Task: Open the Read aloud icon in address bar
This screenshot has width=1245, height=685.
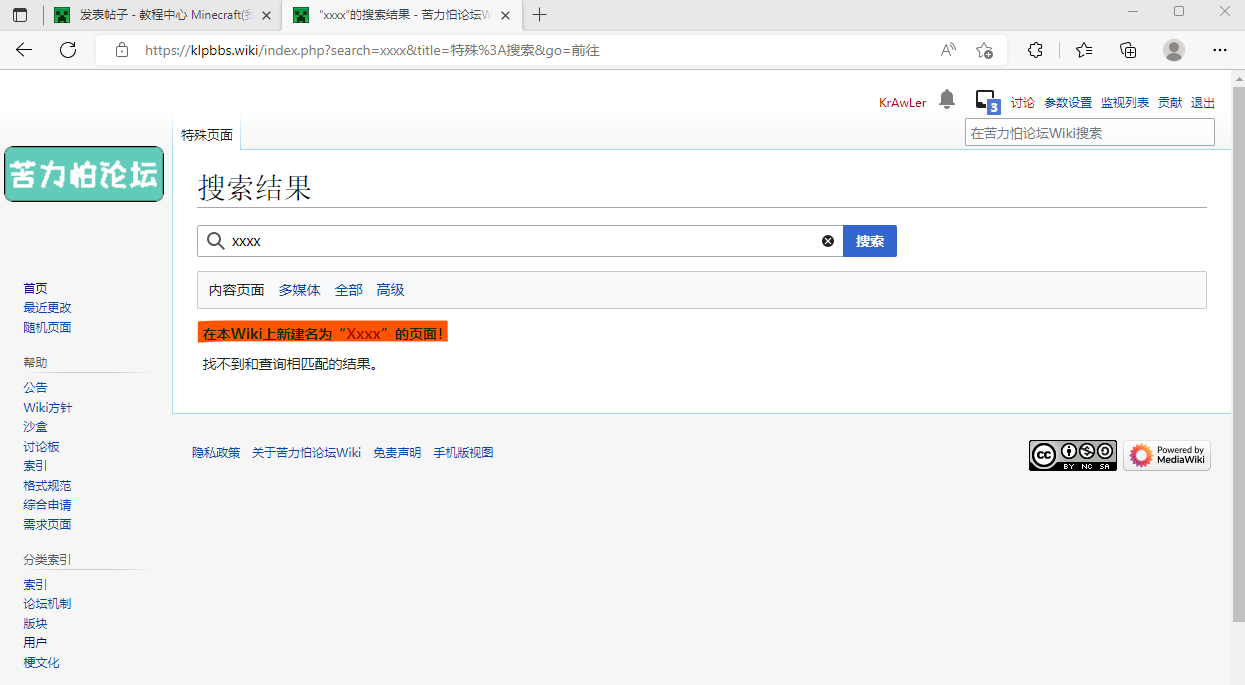Action: pos(948,50)
